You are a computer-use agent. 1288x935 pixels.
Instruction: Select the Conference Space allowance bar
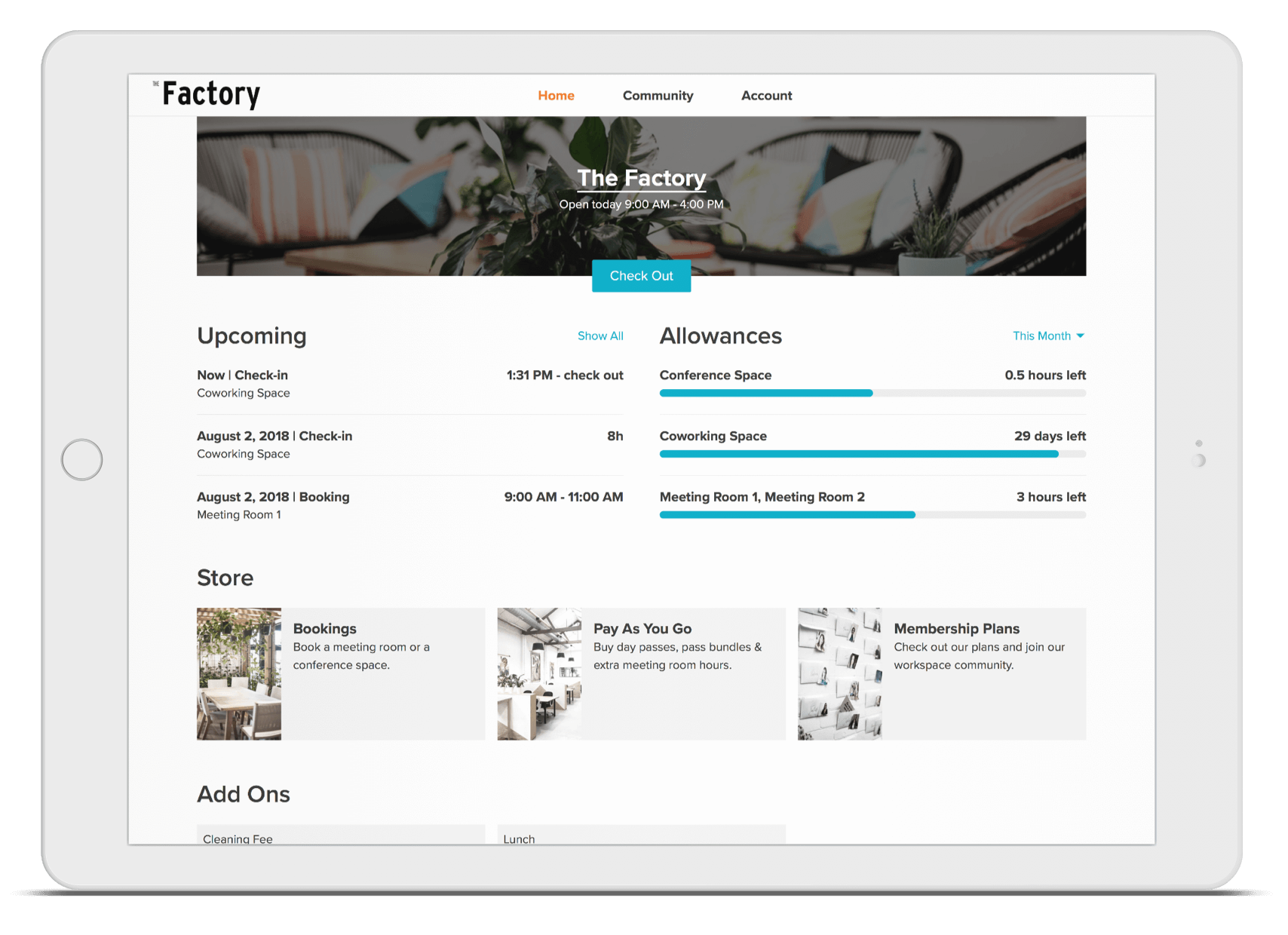click(x=872, y=393)
